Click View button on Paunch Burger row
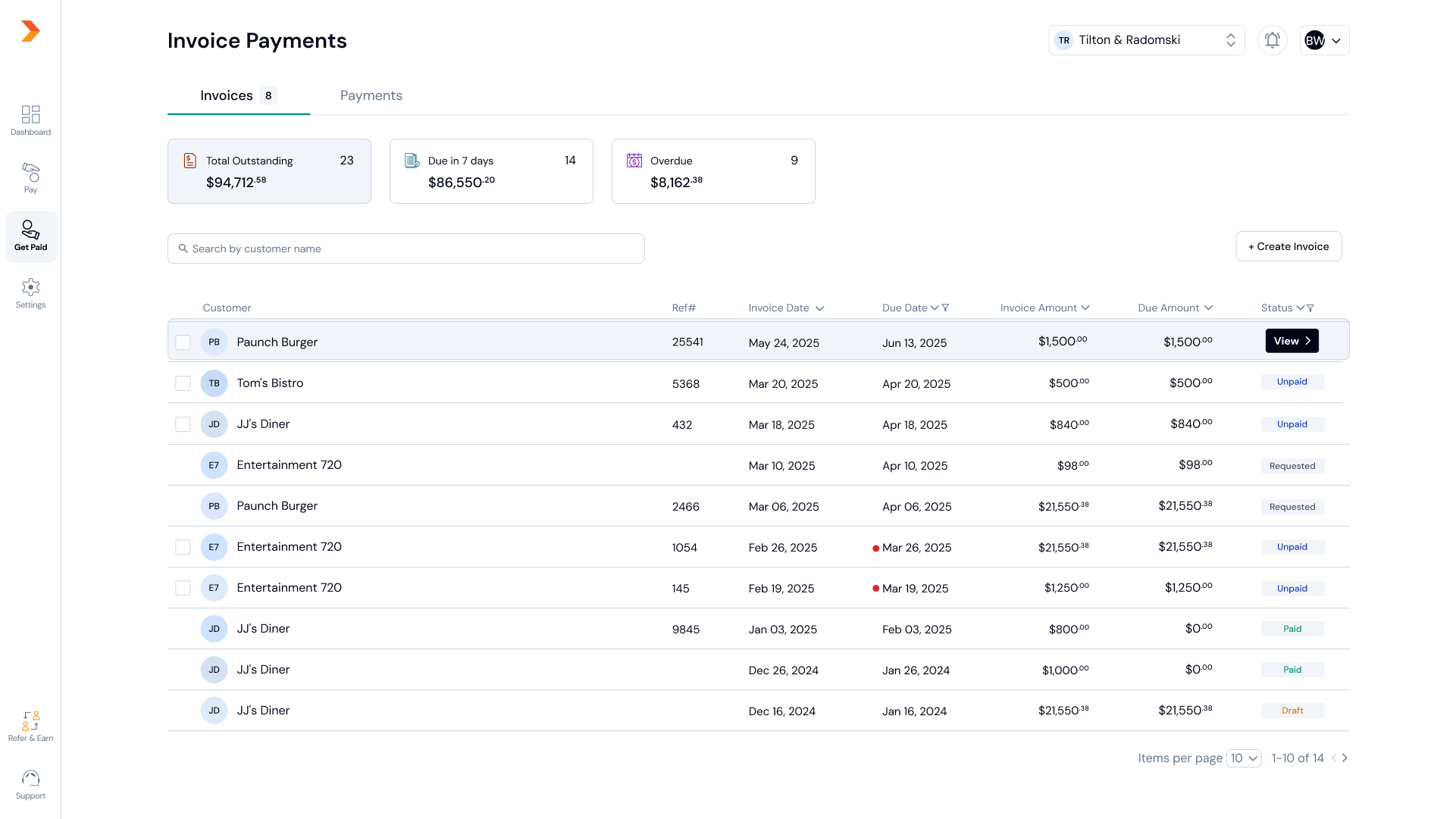Image resolution: width=1456 pixels, height=819 pixels. click(1292, 341)
